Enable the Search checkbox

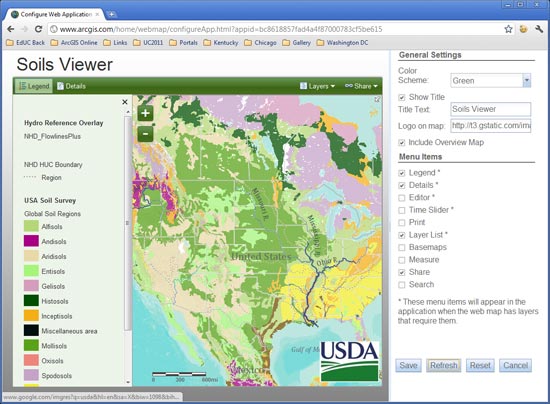[402, 285]
